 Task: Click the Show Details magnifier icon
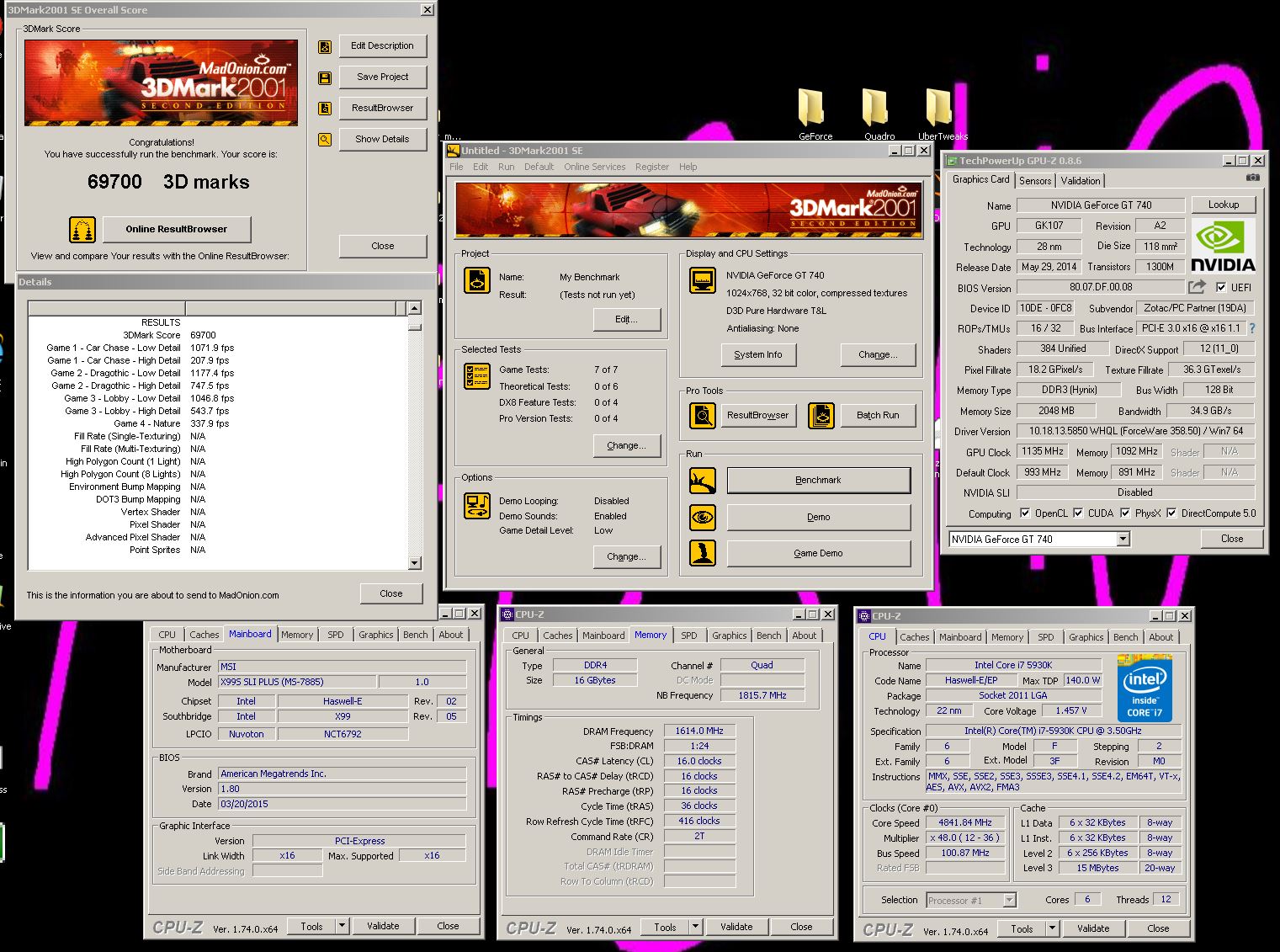pos(325,140)
